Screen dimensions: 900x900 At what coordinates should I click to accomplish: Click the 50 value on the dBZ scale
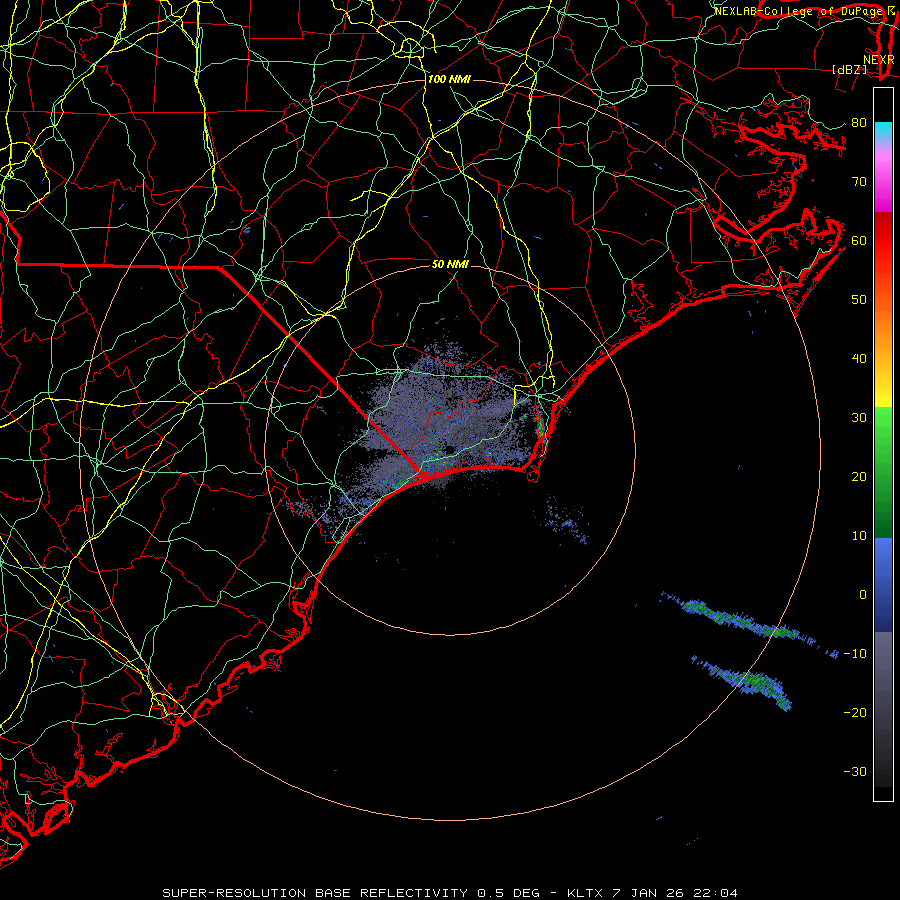click(859, 299)
